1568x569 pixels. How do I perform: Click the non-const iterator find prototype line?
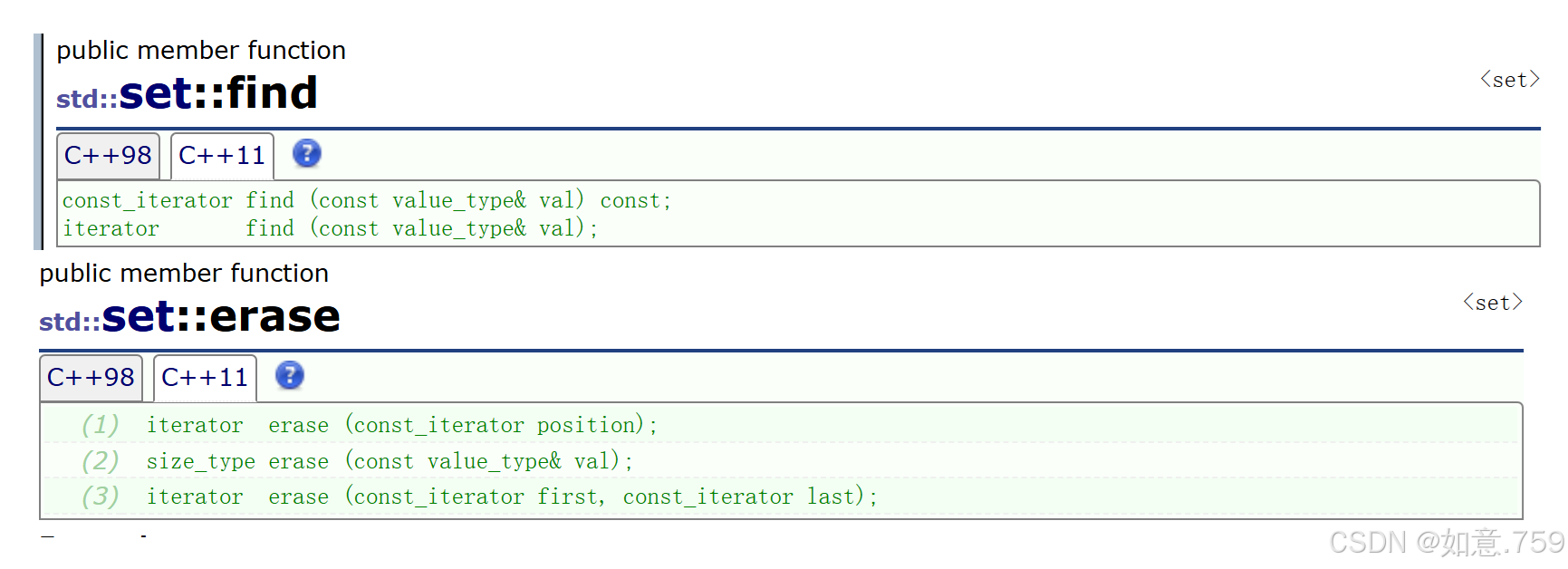(331, 228)
